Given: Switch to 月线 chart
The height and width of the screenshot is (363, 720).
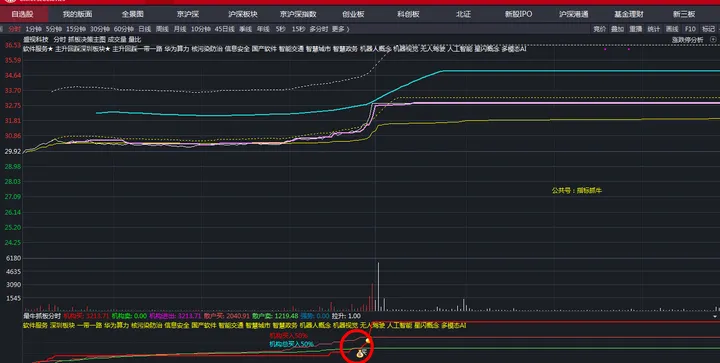Looking at the screenshot, I should tap(180, 29).
